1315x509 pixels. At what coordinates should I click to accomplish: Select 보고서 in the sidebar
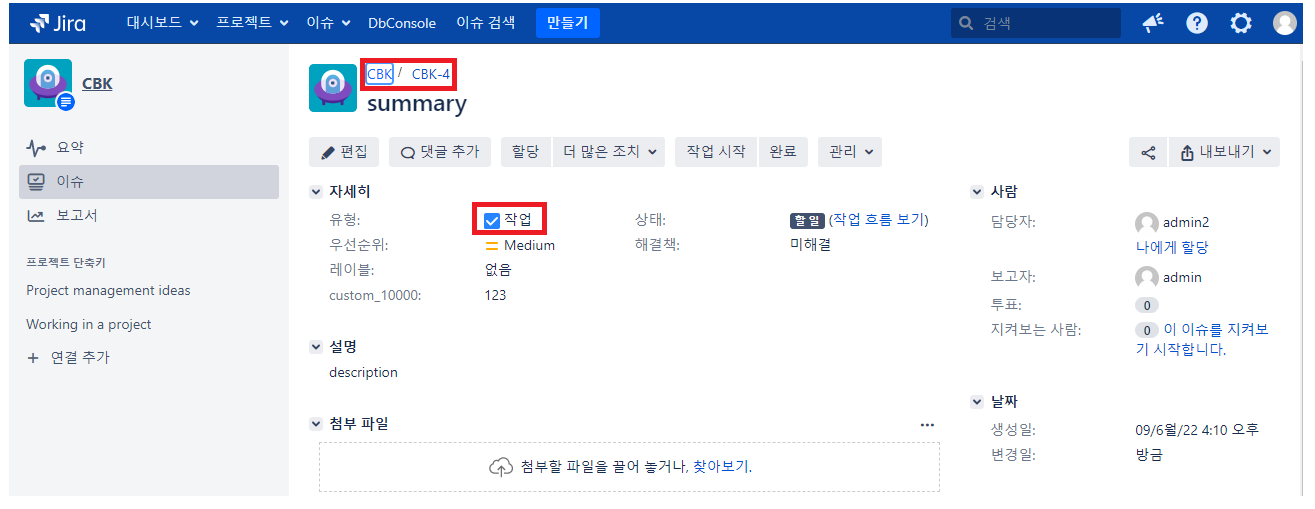pyautogui.click(x=77, y=215)
